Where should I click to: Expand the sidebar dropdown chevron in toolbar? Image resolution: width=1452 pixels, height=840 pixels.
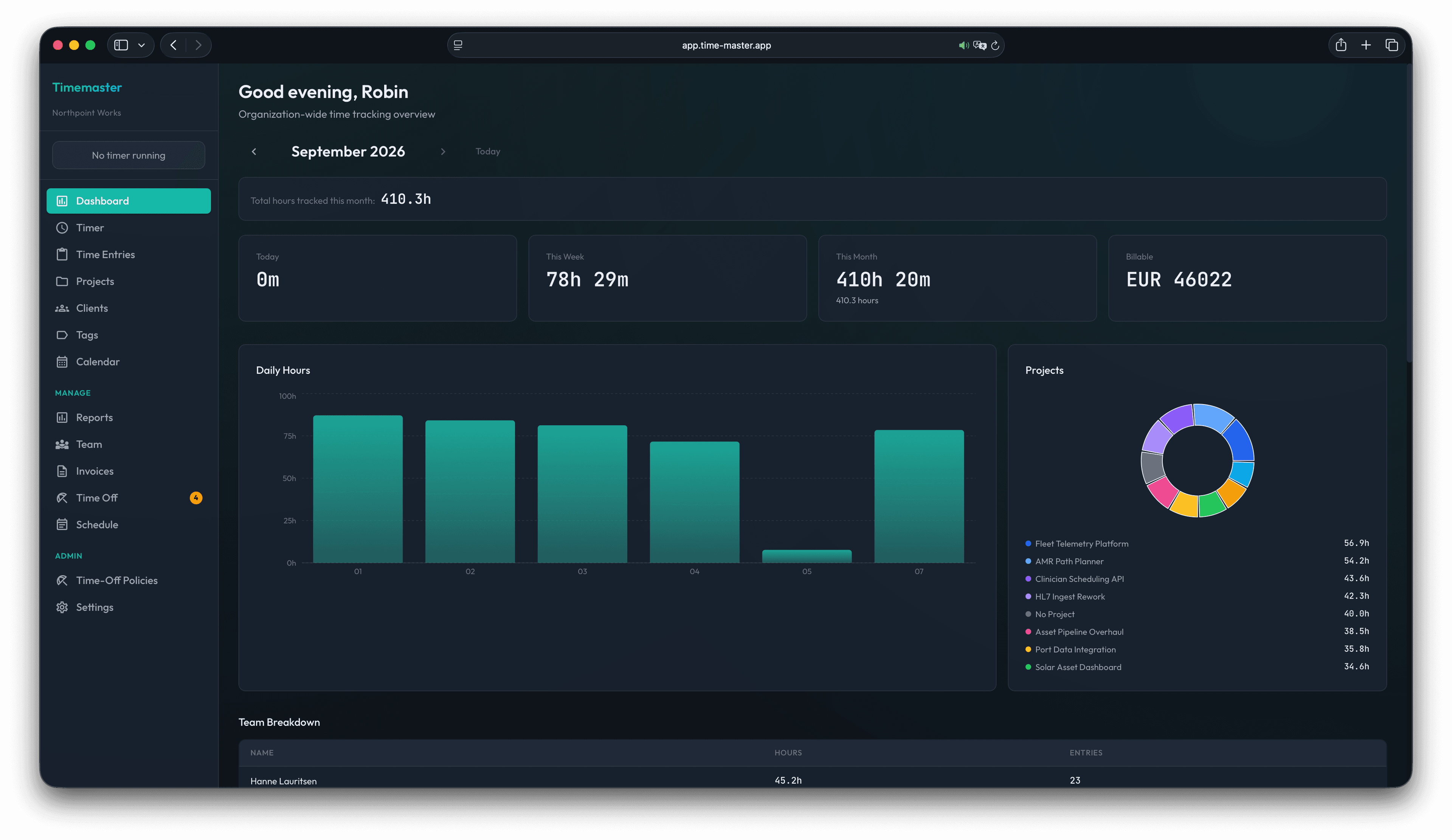[x=141, y=45]
